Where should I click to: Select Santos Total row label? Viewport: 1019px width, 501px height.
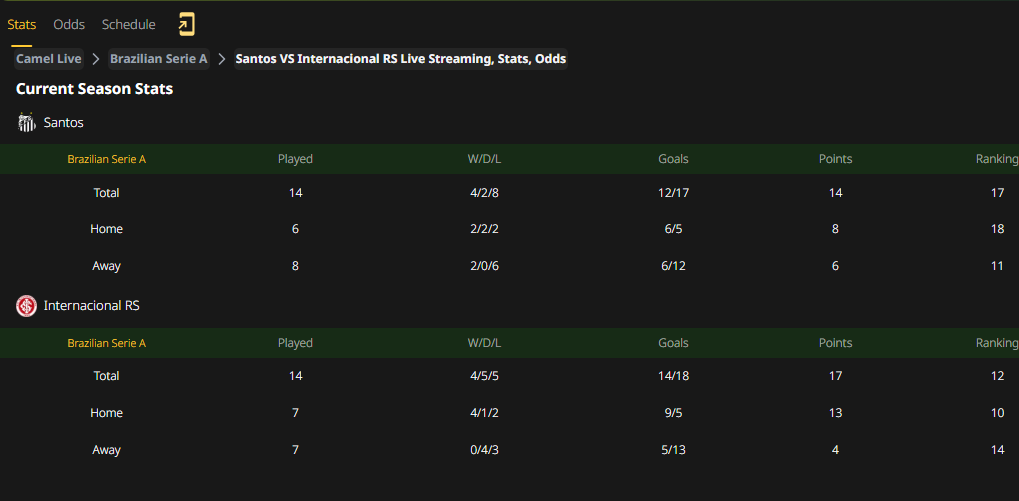pyautogui.click(x=107, y=193)
